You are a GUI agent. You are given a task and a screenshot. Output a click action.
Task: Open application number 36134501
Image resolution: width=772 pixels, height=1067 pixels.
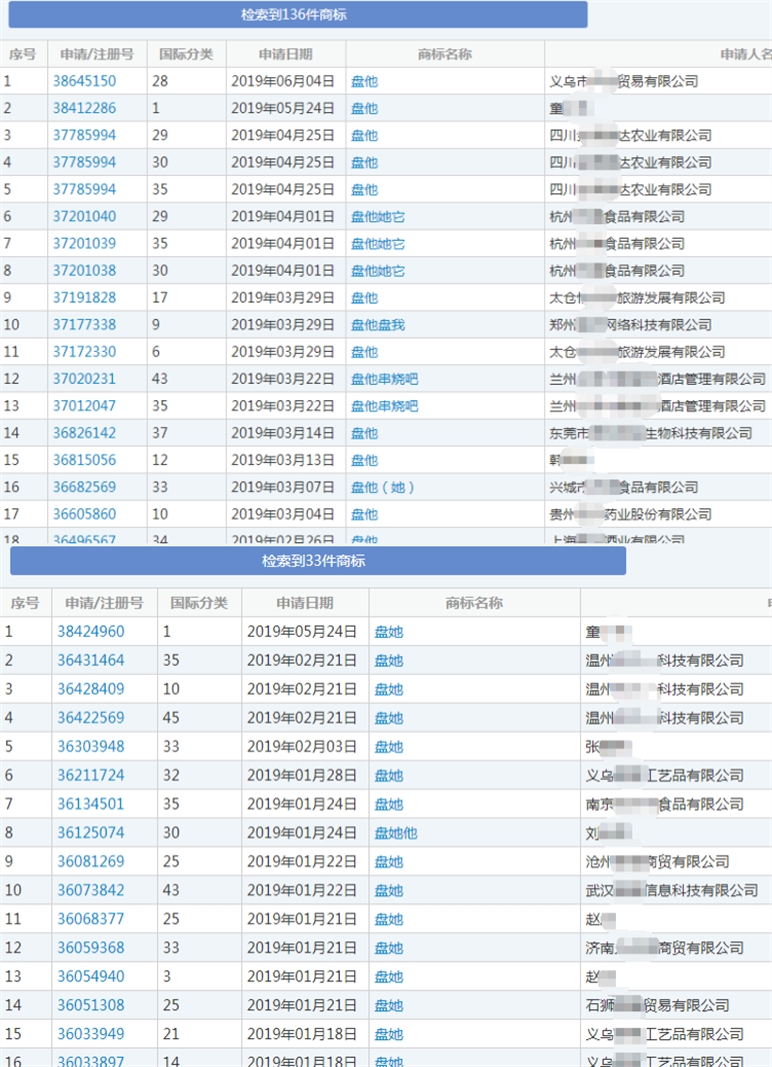[x=91, y=804]
